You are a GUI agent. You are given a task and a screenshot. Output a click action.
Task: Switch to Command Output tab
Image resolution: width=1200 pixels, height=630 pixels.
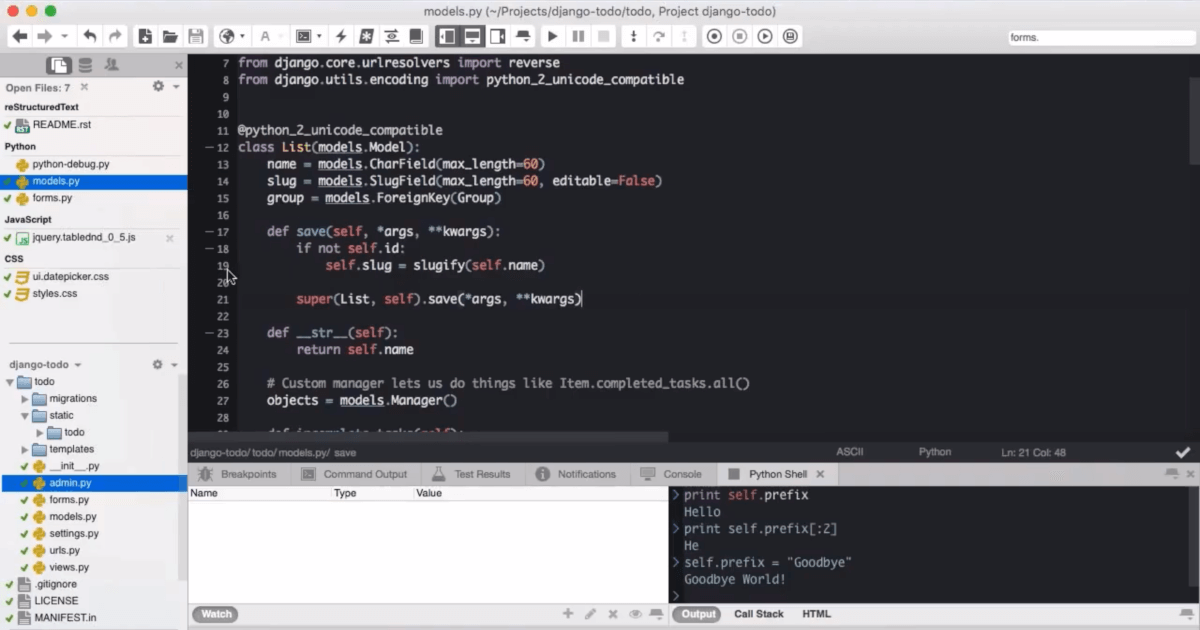tap(354, 474)
